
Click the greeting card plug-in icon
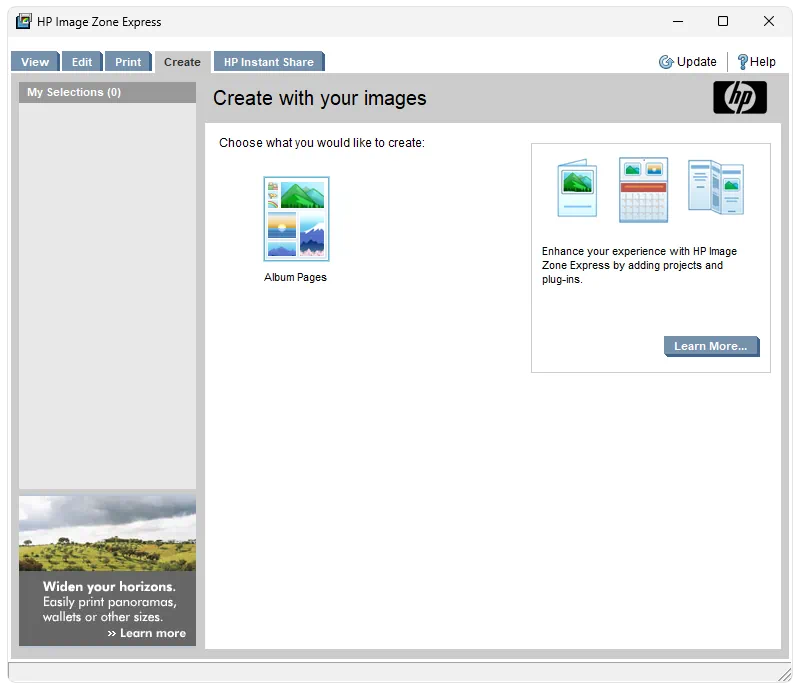coord(577,188)
